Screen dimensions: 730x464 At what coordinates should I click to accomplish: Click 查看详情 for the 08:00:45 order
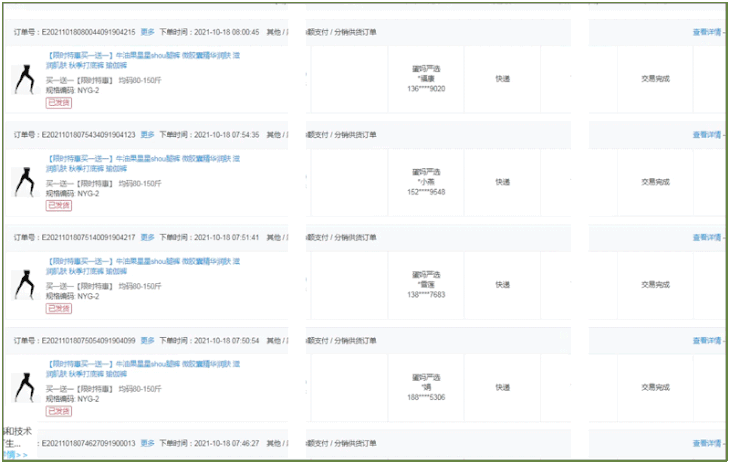coord(708,31)
